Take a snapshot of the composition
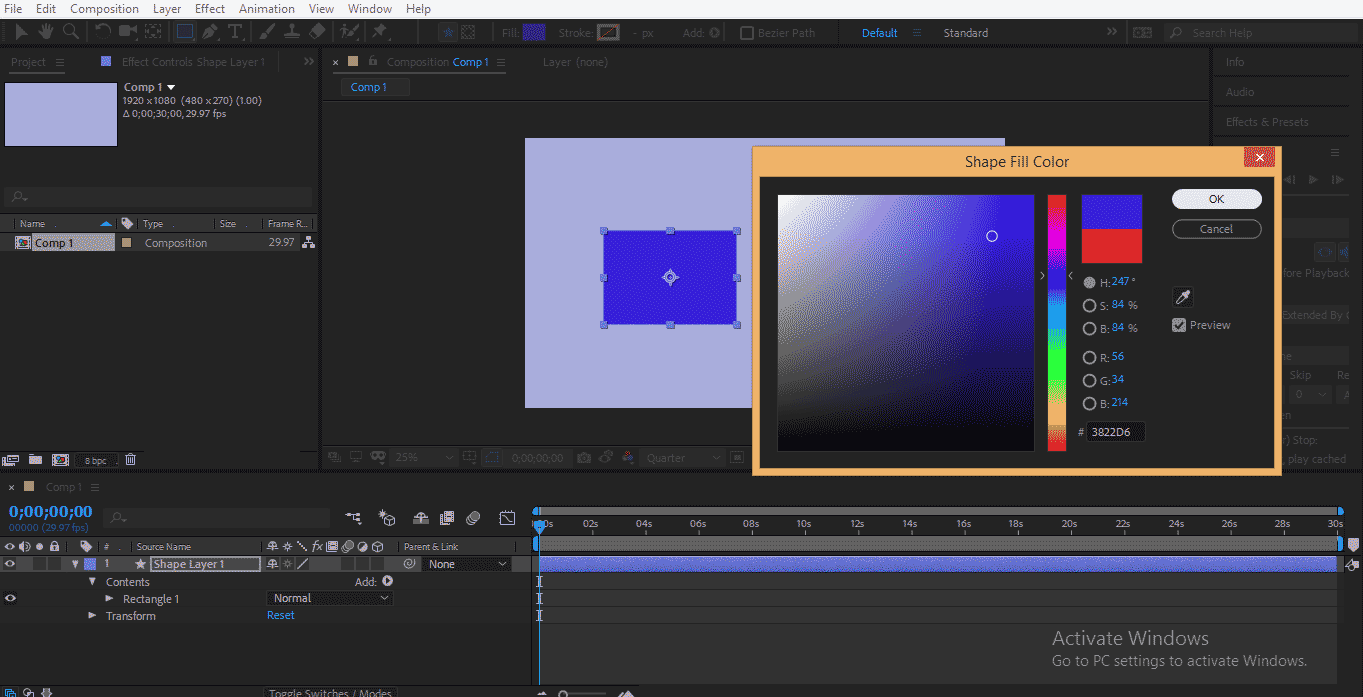 coord(584,457)
